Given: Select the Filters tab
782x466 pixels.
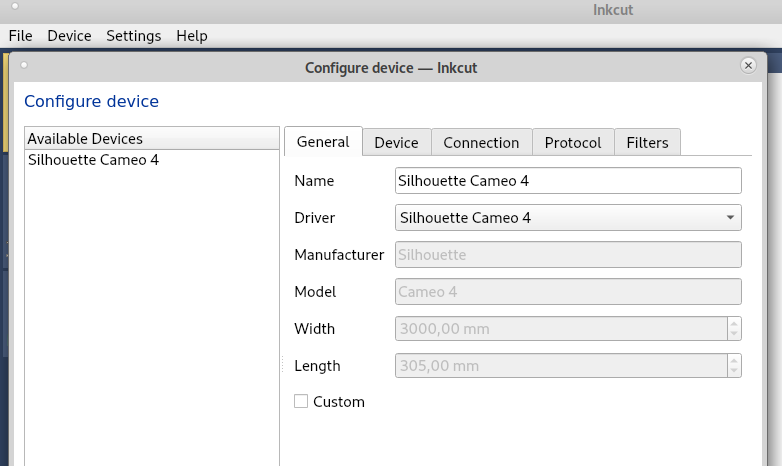Looking at the screenshot, I should click(647, 143).
